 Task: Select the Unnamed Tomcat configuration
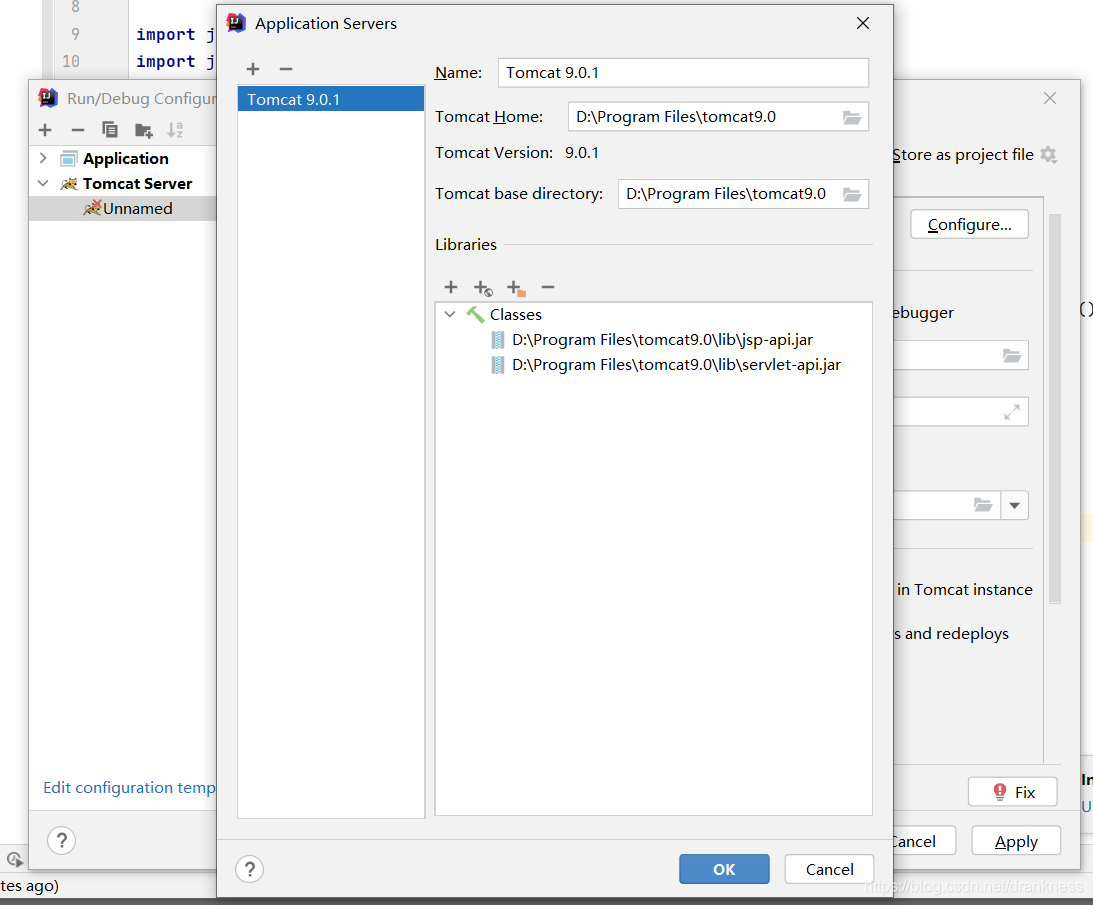tap(123, 208)
